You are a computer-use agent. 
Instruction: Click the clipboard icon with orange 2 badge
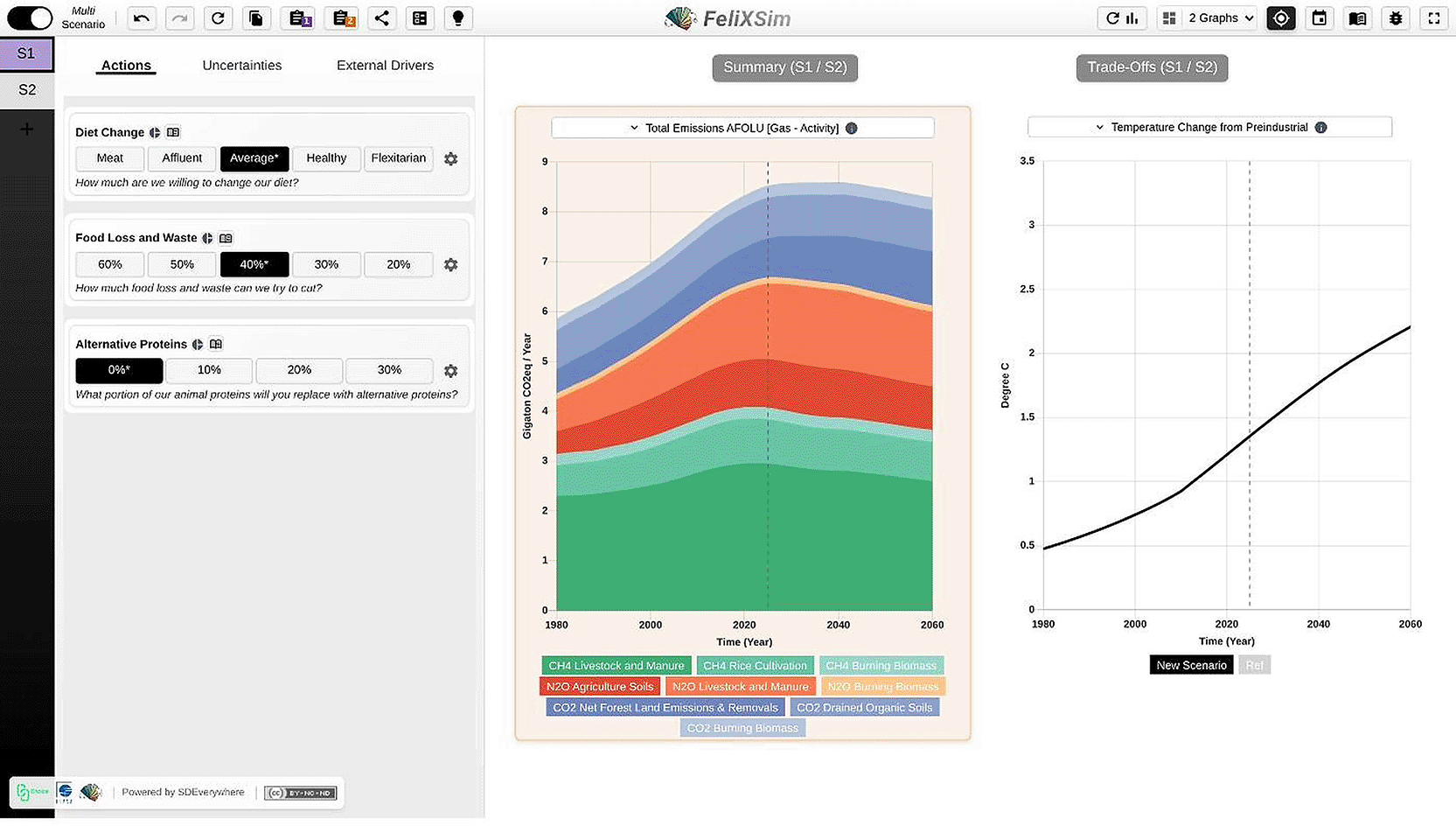[344, 18]
